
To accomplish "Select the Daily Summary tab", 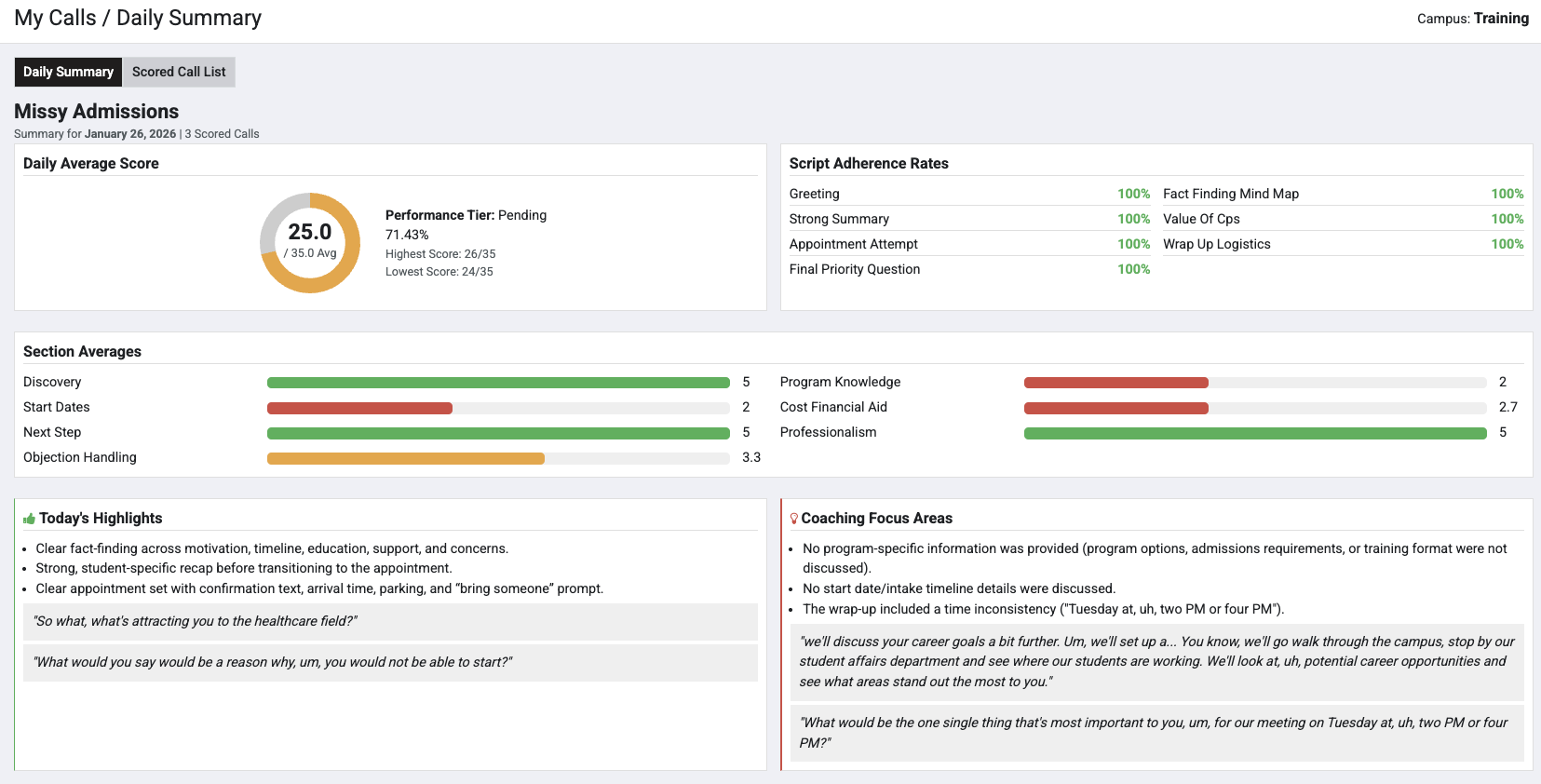I will point(68,72).
